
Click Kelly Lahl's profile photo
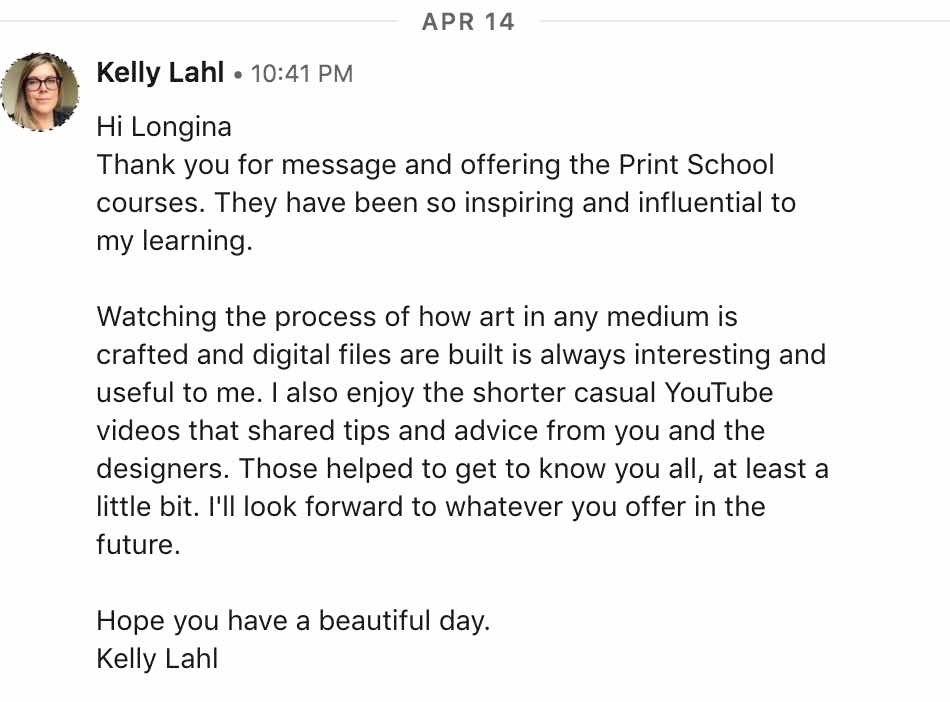(x=41, y=91)
